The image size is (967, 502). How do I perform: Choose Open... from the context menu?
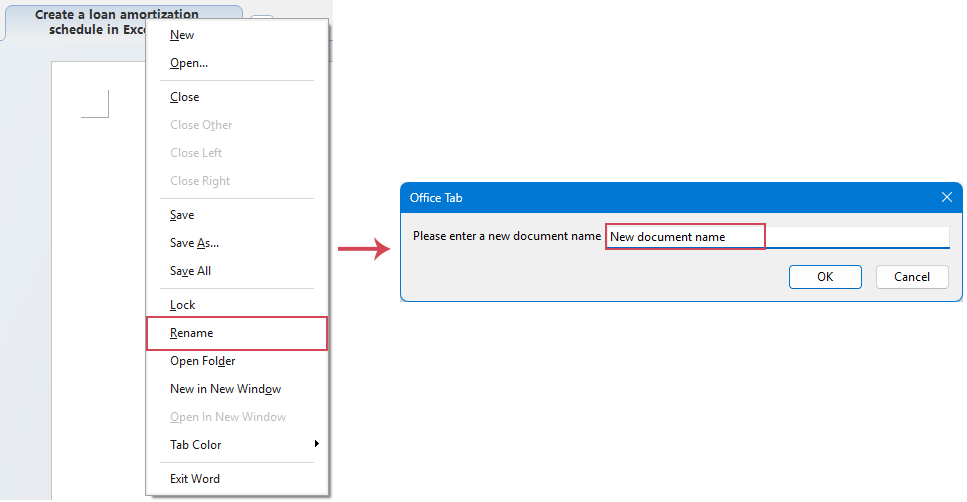coord(189,63)
